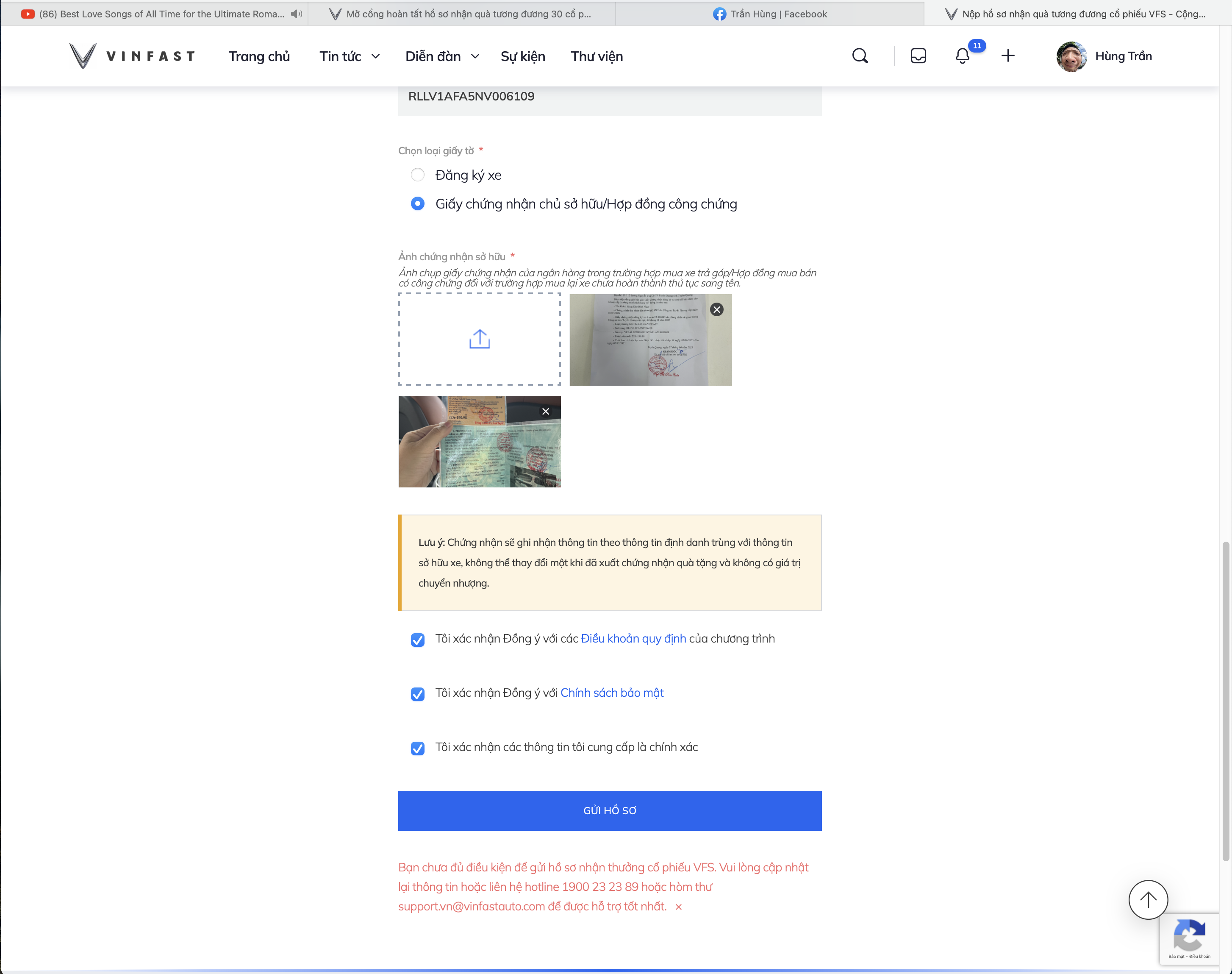This screenshot has width=1232, height=974.
Task: Click the VinFast logo
Action: (132, 56)
